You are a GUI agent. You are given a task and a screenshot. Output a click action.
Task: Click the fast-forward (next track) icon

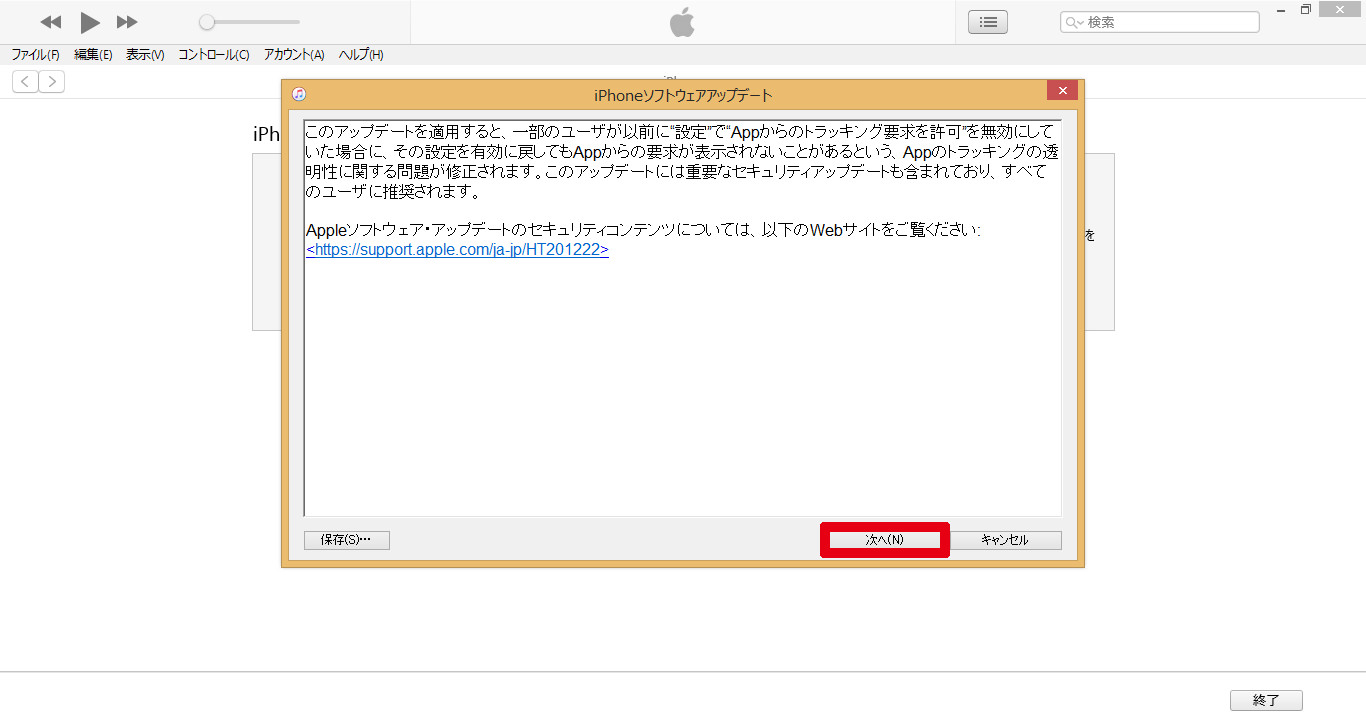[127, 22]
